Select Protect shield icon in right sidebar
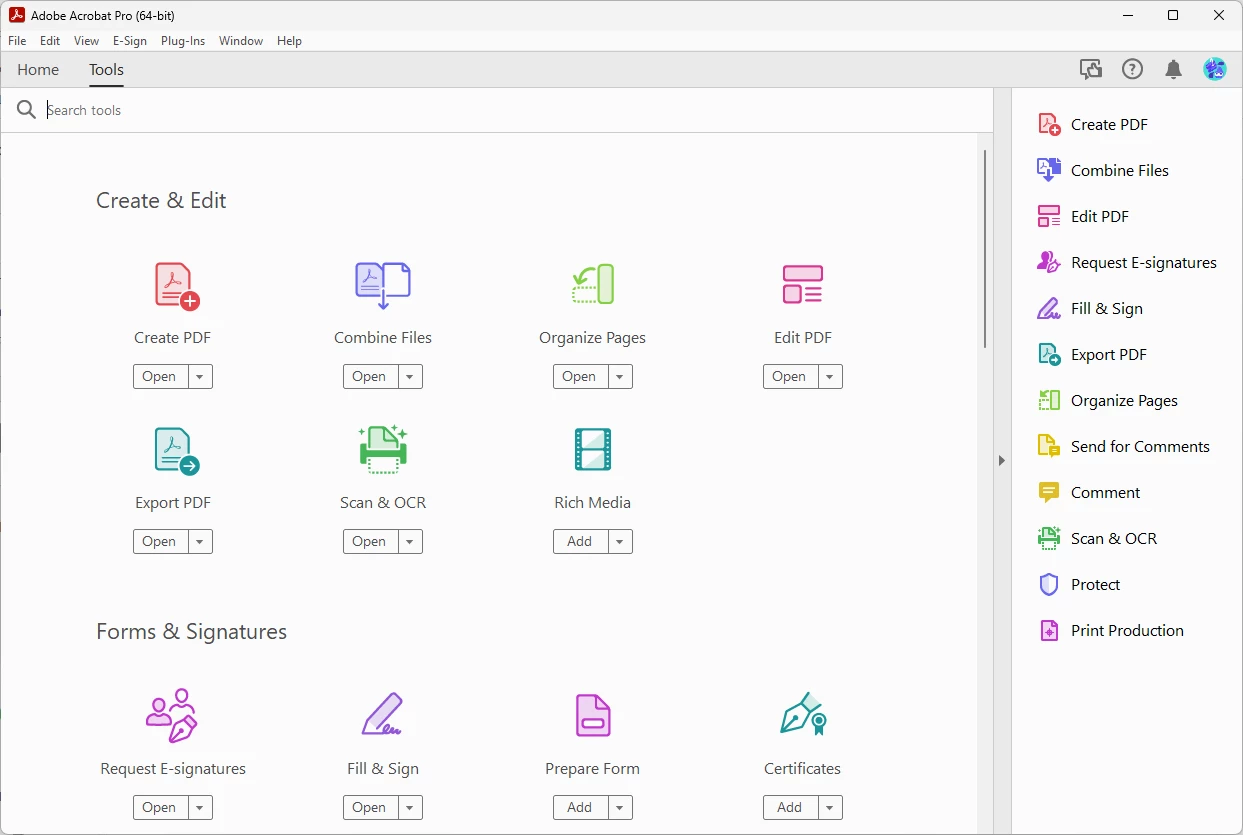1243x835 pixels. coord(1049,585)
